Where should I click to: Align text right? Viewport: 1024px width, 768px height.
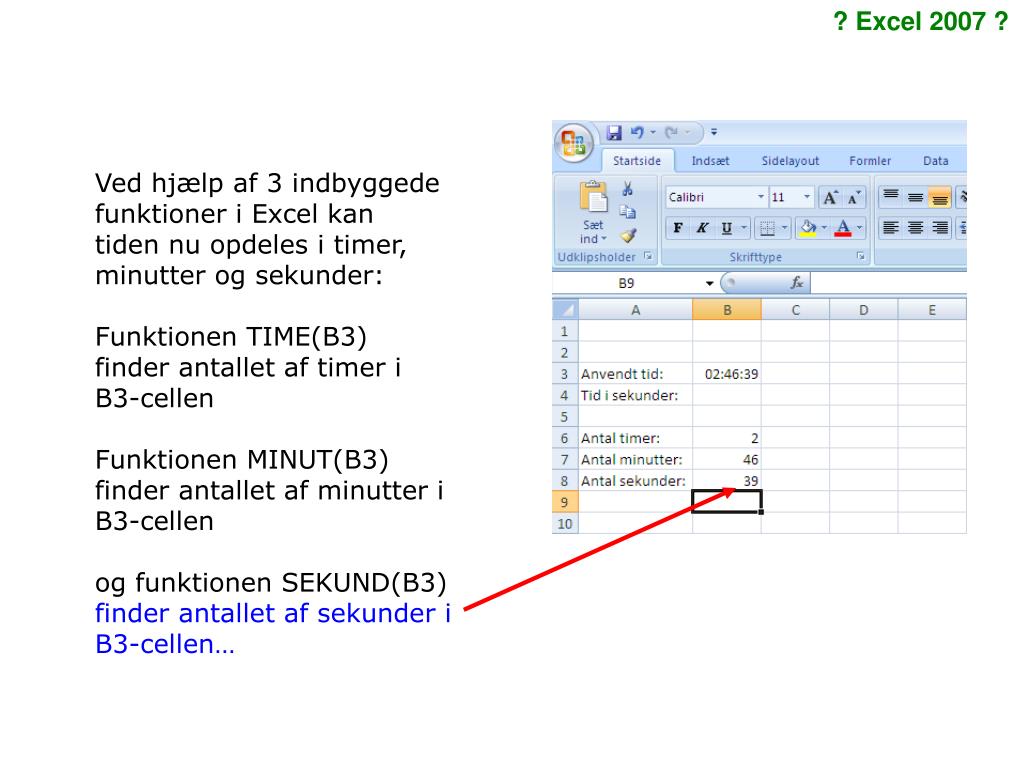939,227
